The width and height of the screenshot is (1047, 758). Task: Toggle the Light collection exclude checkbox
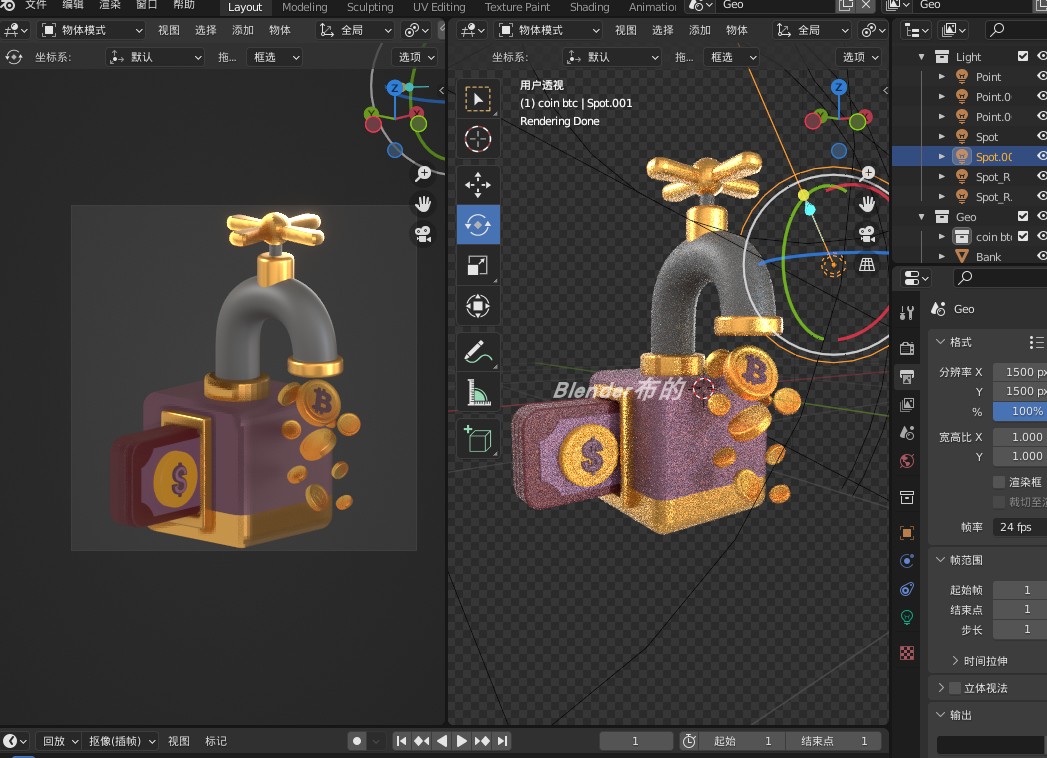point(1022,56)
